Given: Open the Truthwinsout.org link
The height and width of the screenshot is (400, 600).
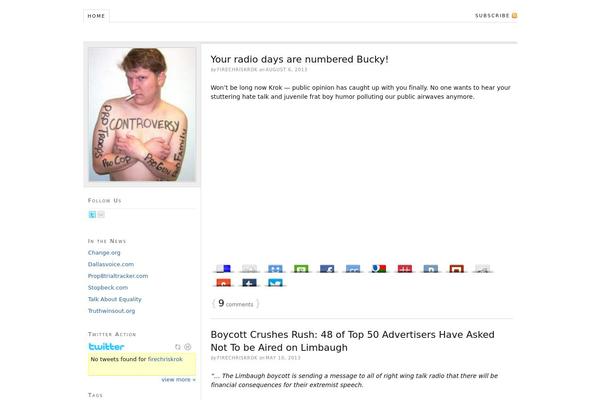Looking at the screenshot, I should pos(111,311).
